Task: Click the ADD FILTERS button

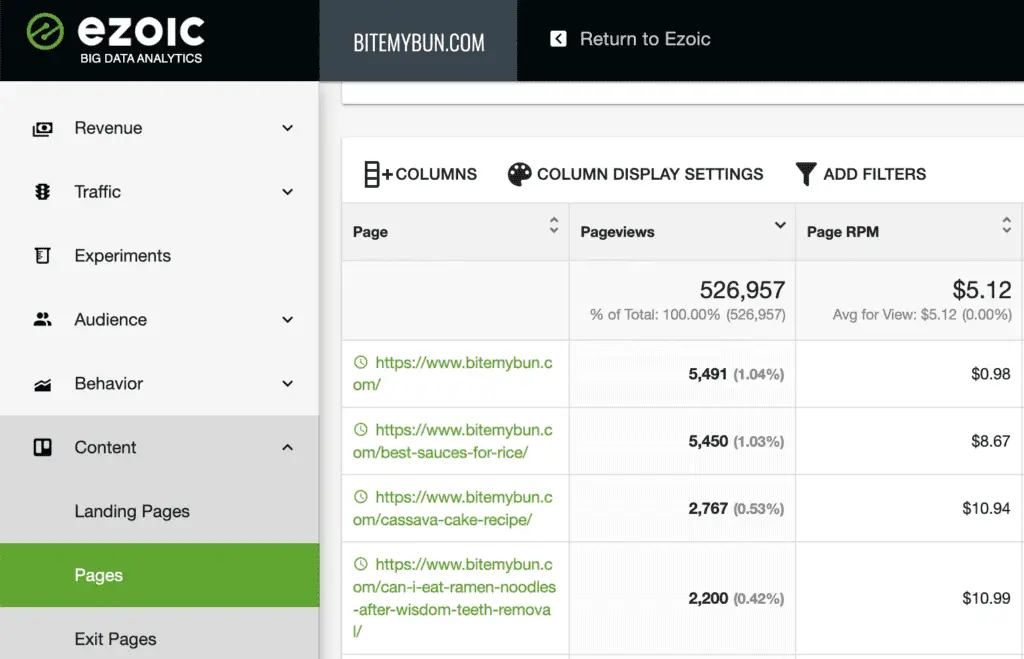Action: [x=861, y=174]
